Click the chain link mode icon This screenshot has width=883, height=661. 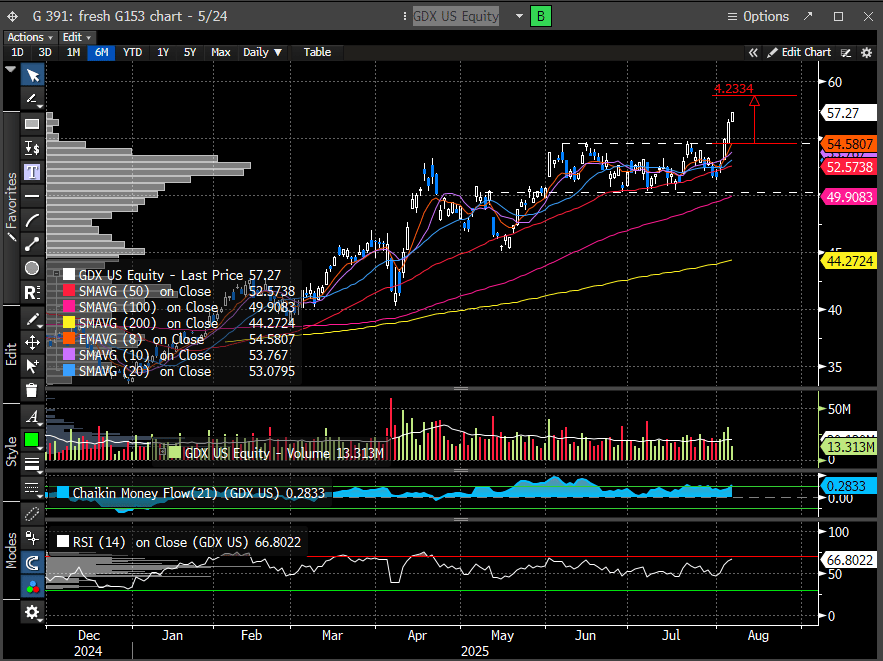click(x=33, y=513)
